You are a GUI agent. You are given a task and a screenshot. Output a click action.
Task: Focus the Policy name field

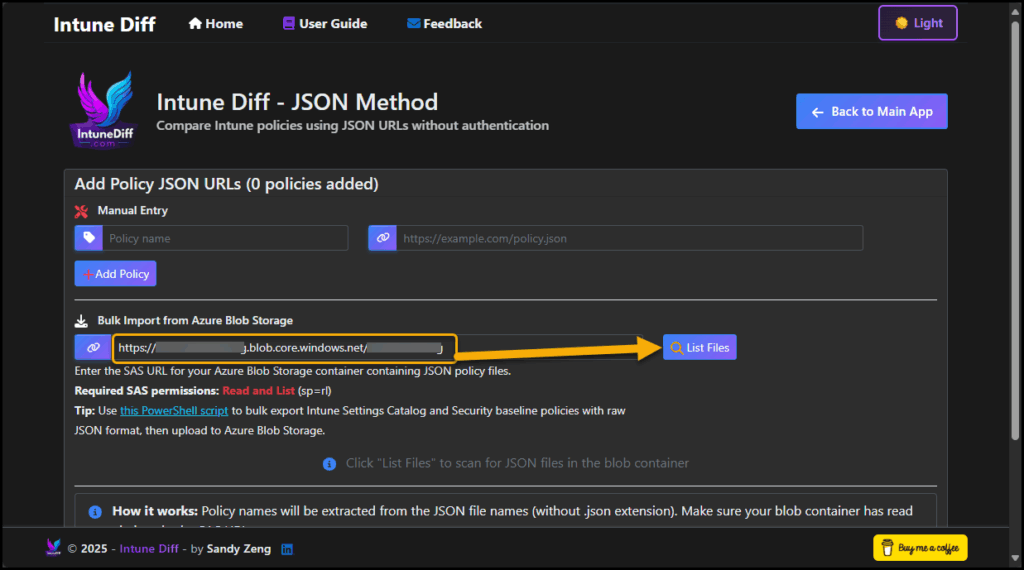click(x=225, y=238)
